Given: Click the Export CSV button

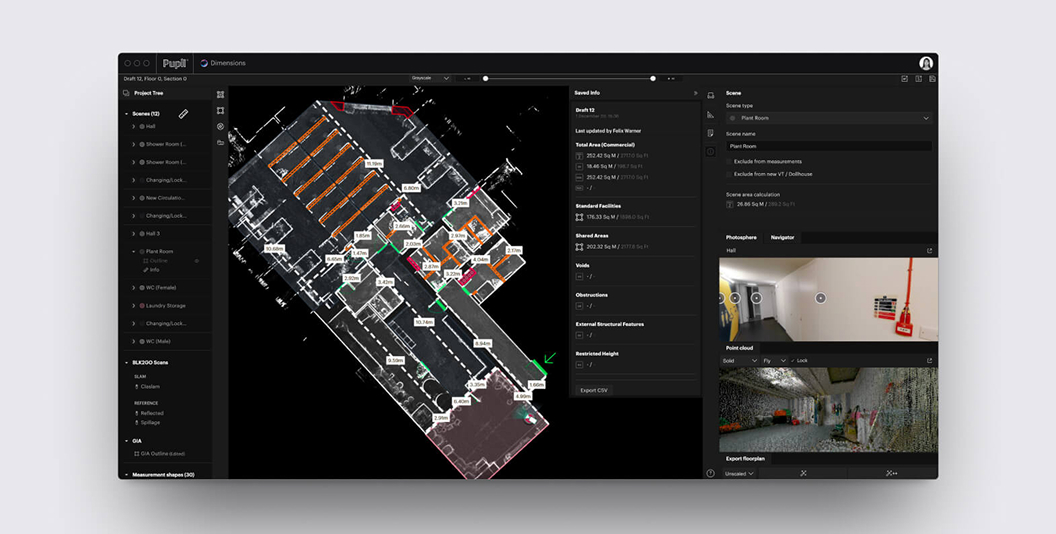Looking at the screenshot, I should [x=594, y=390].
